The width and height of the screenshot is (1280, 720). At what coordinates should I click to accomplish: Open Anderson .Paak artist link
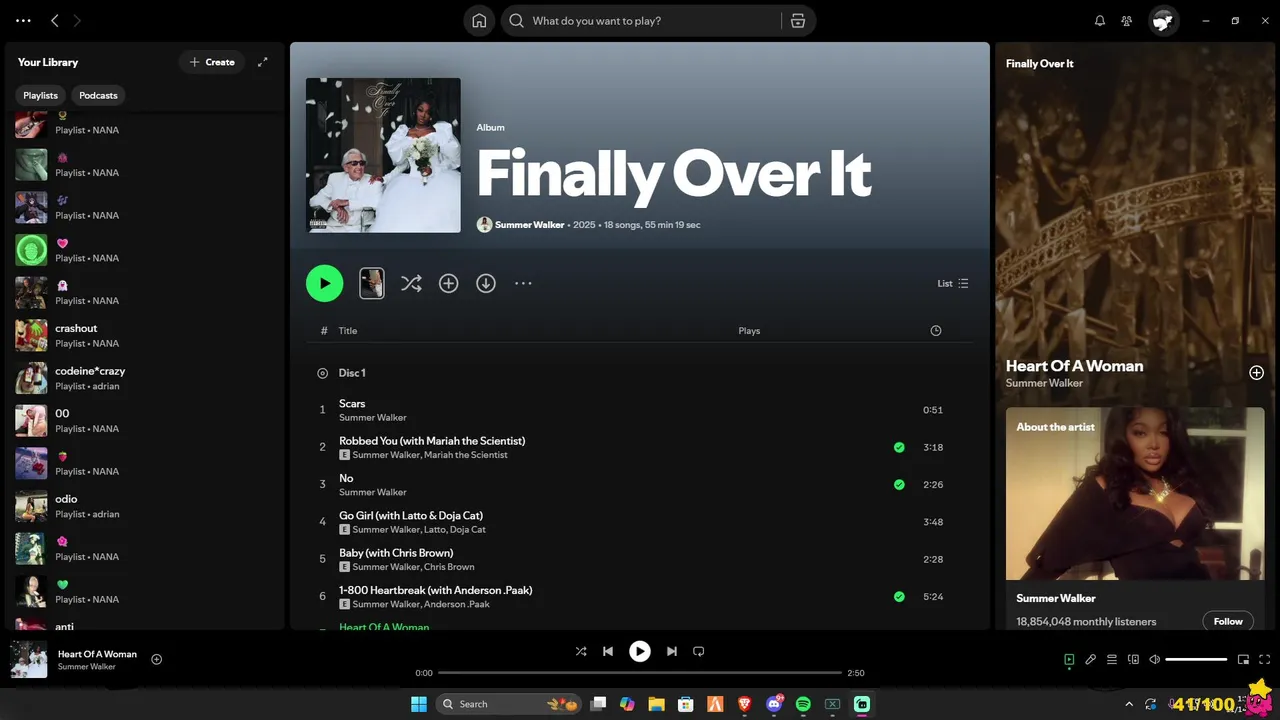457,604
